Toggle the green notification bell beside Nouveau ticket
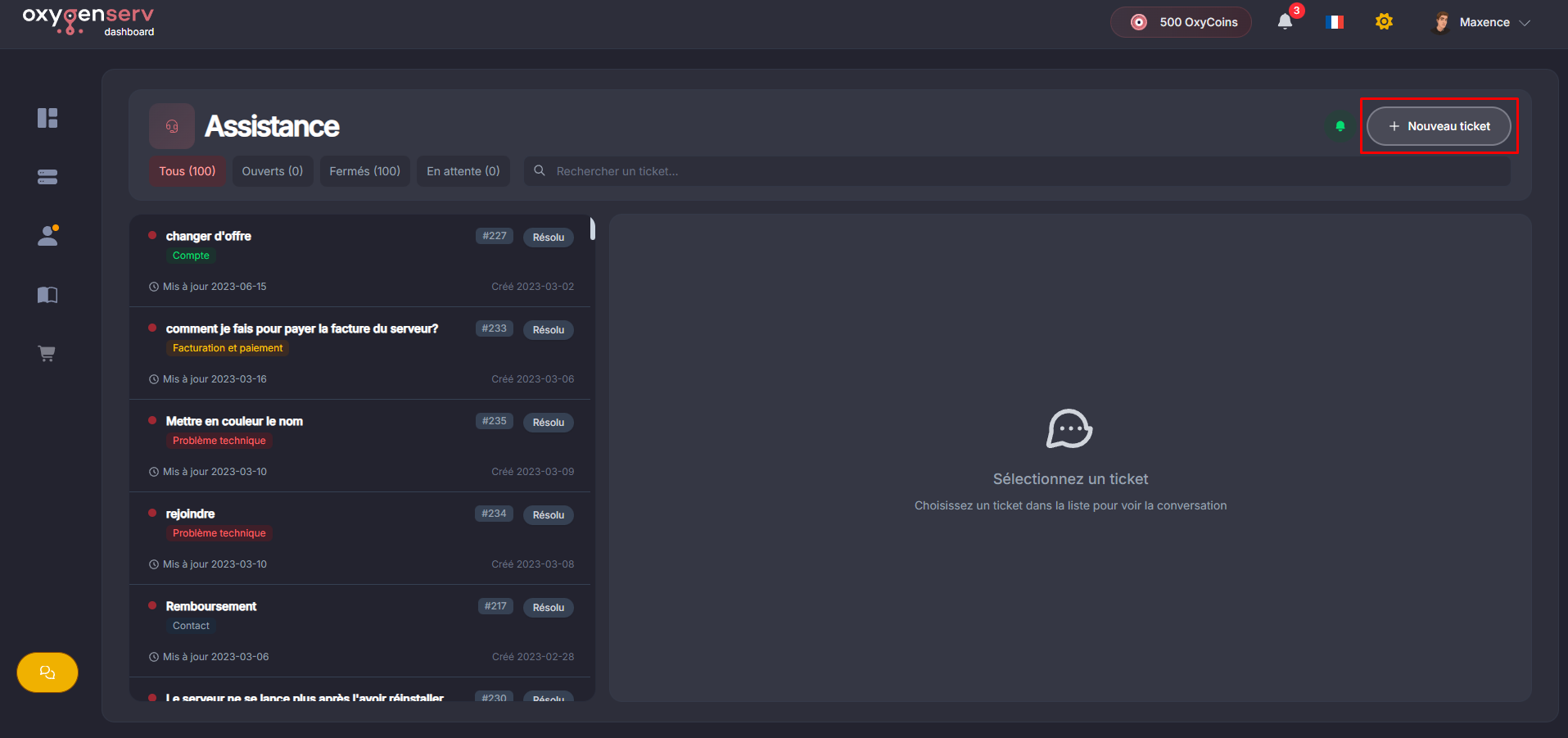This screenshot has height=738, width=1568. tap(1340, 126)
